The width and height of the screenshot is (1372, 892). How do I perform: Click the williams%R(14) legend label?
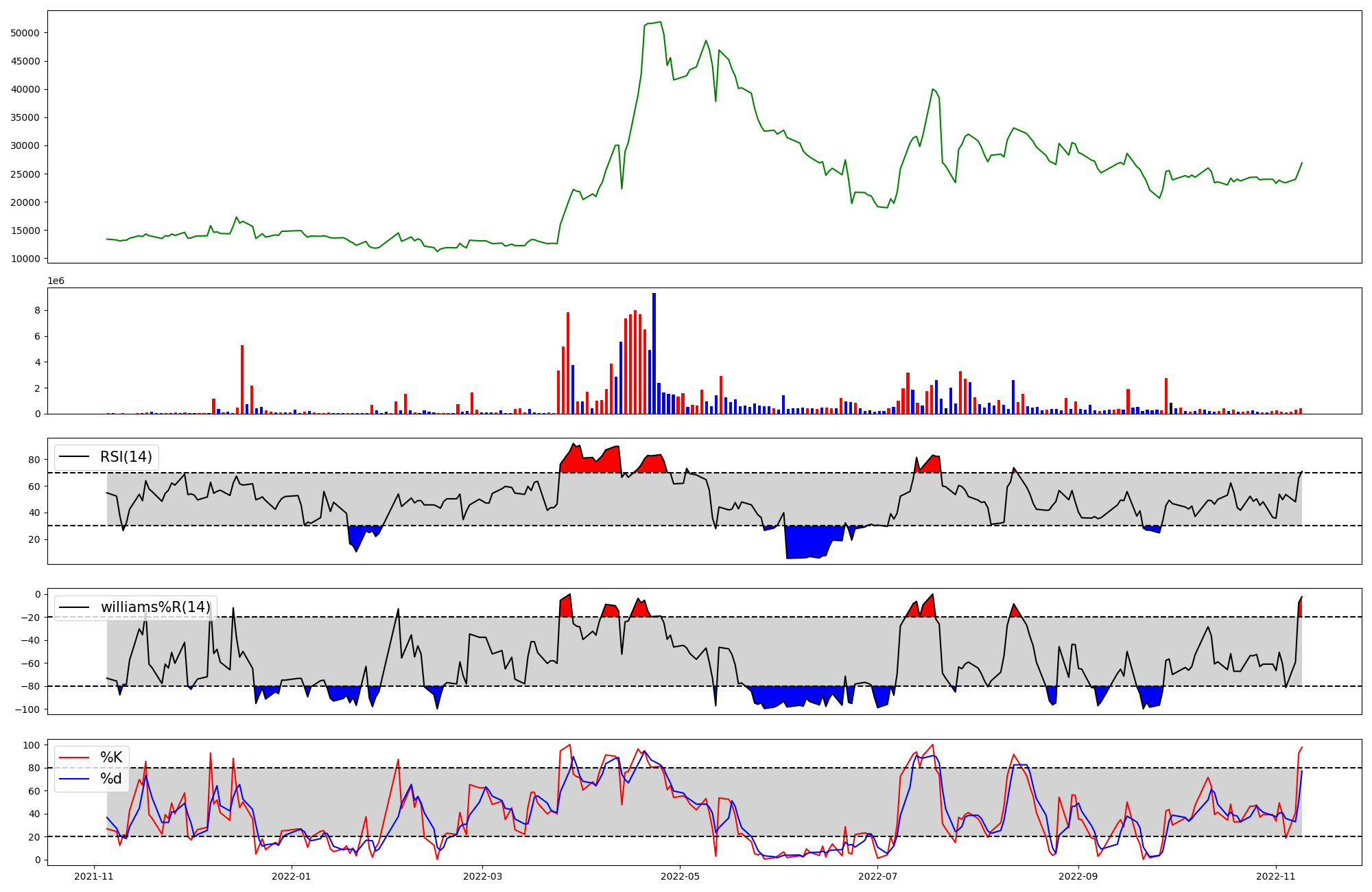(155, 607)
